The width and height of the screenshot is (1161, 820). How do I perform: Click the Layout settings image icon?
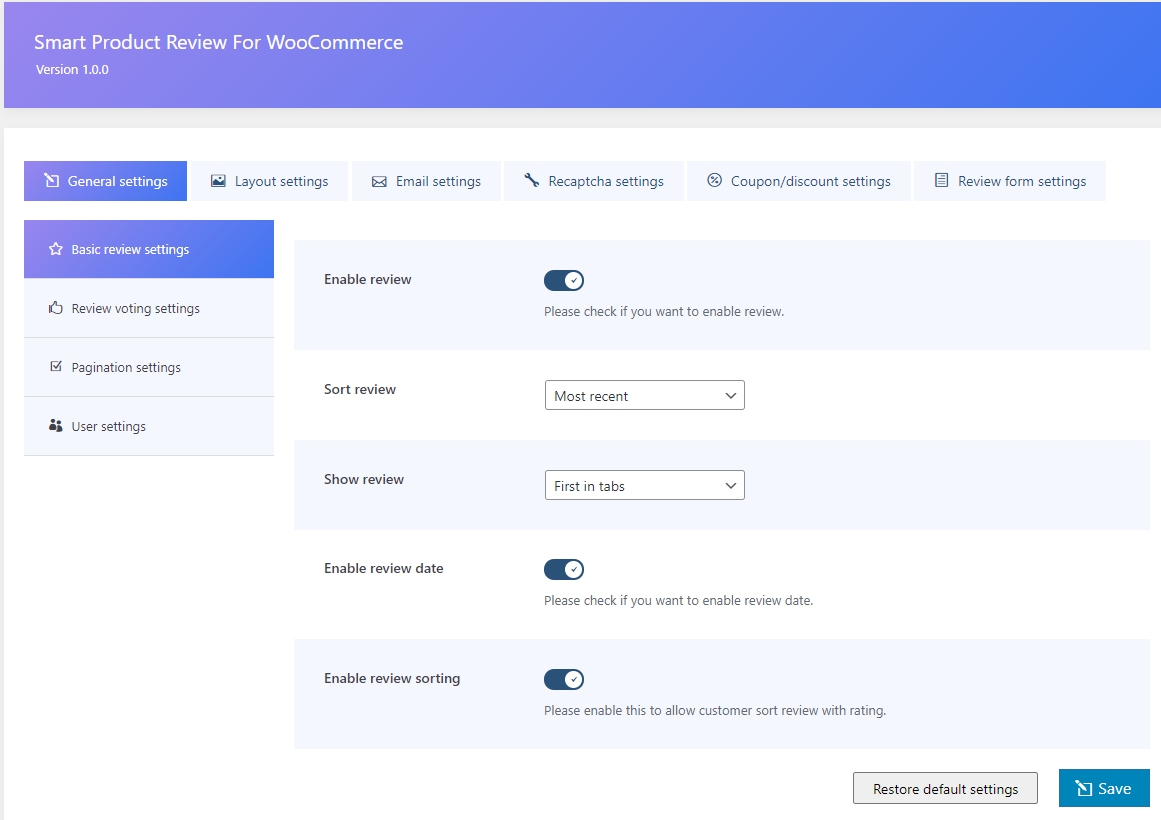[x=218, y=181]
